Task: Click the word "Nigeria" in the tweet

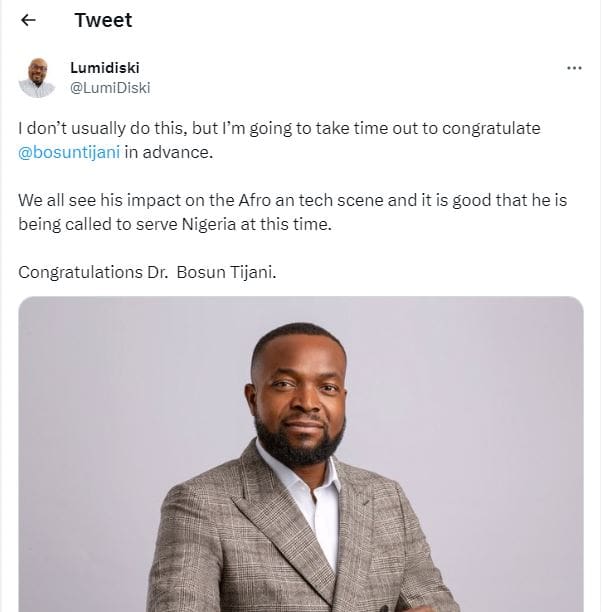Action: [x=209, y=224]
